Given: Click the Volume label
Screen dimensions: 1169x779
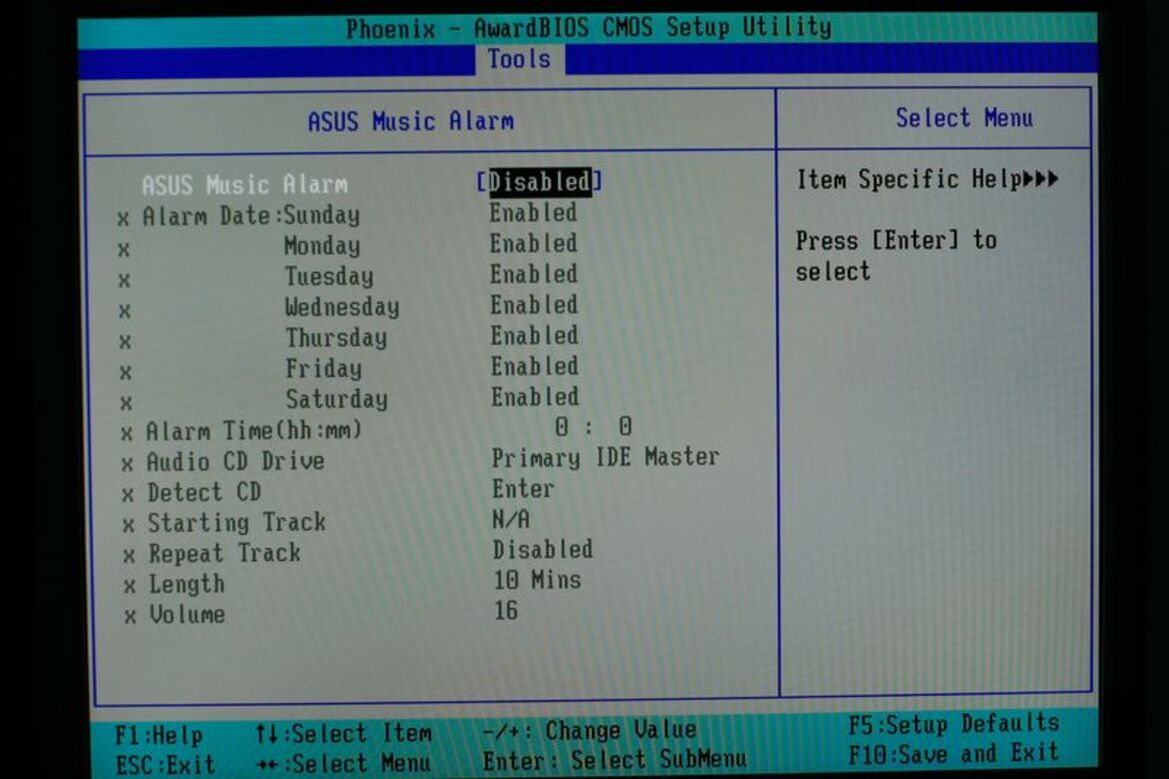Looking at the screenshot, I should coord(187,615).
